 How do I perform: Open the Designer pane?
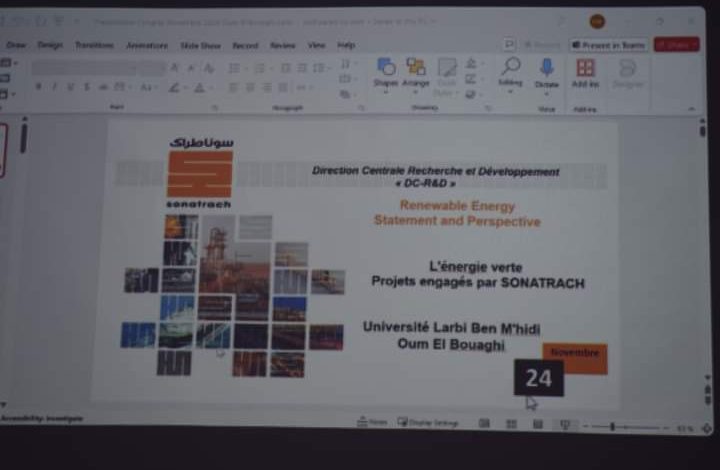point(628,73)
